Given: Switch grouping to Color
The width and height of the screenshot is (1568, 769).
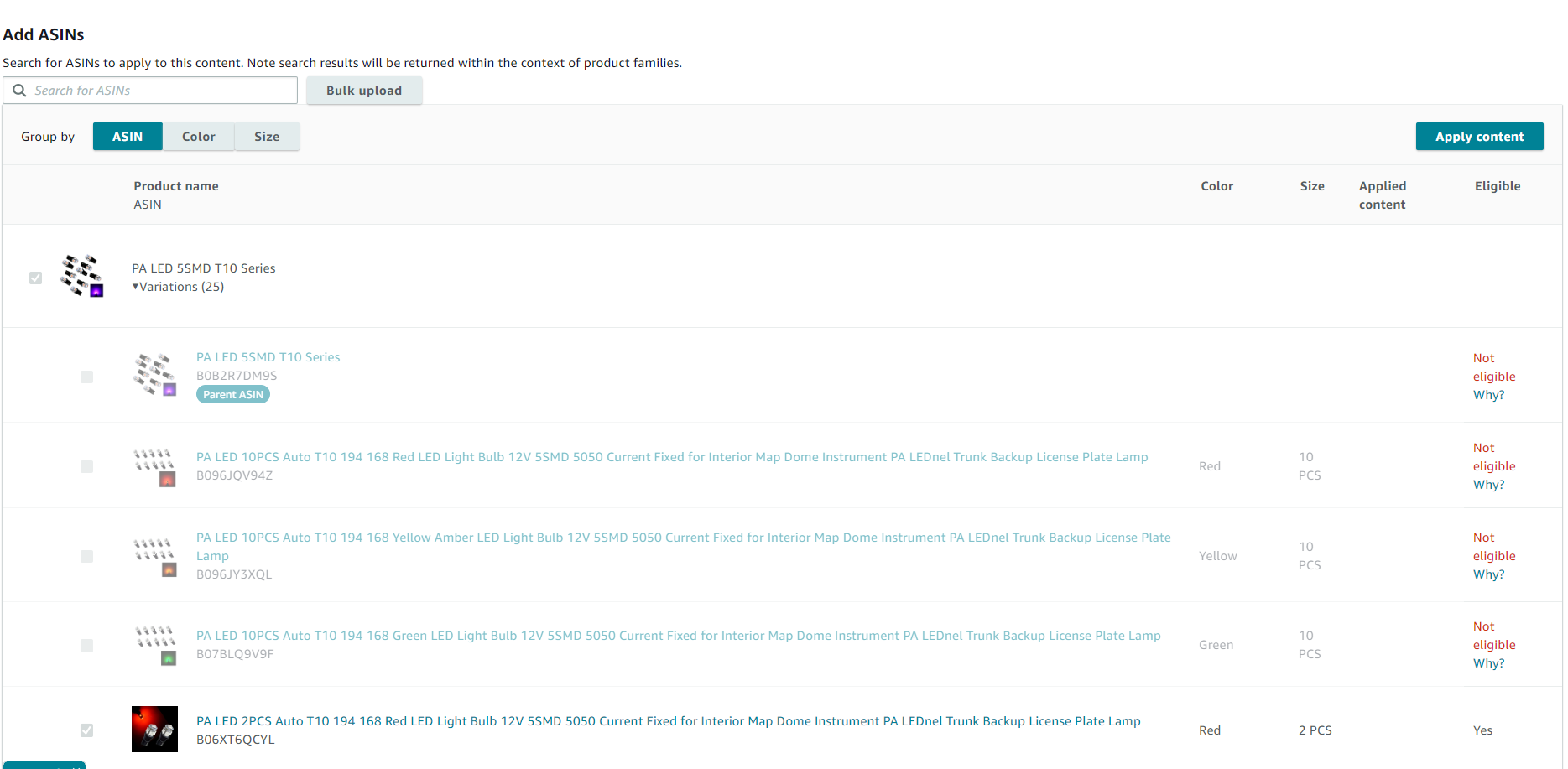Looking at the screenshot, I should click(198, 136).
